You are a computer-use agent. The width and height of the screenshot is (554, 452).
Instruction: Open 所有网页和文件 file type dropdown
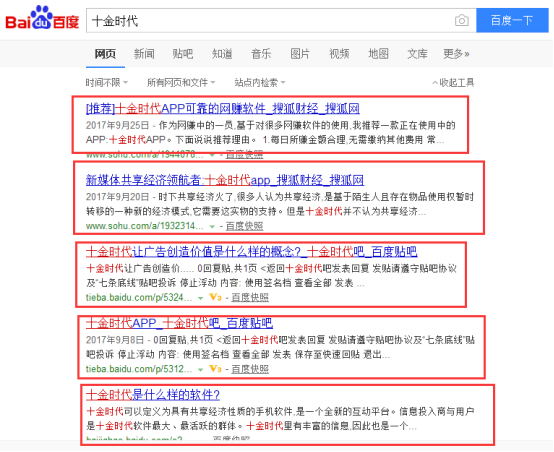(181, 83)
